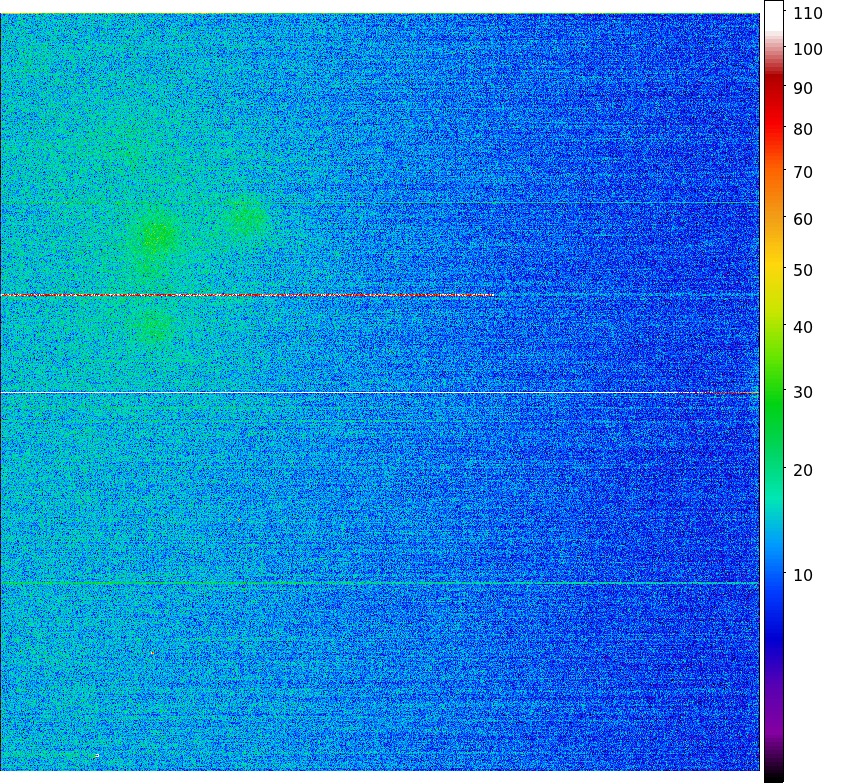Click the black bottom end of the colorbar
The height and width of the screenshot is (783, 868).
pos(774,775)
